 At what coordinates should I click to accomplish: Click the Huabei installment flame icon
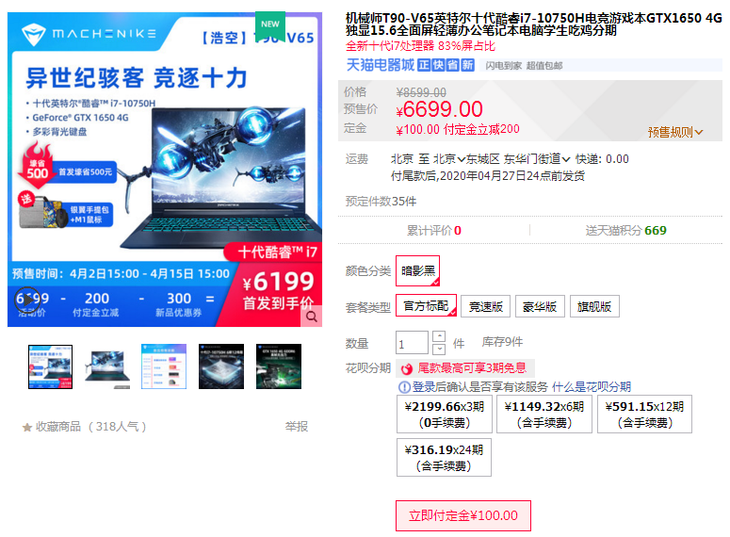coord(406,369)
